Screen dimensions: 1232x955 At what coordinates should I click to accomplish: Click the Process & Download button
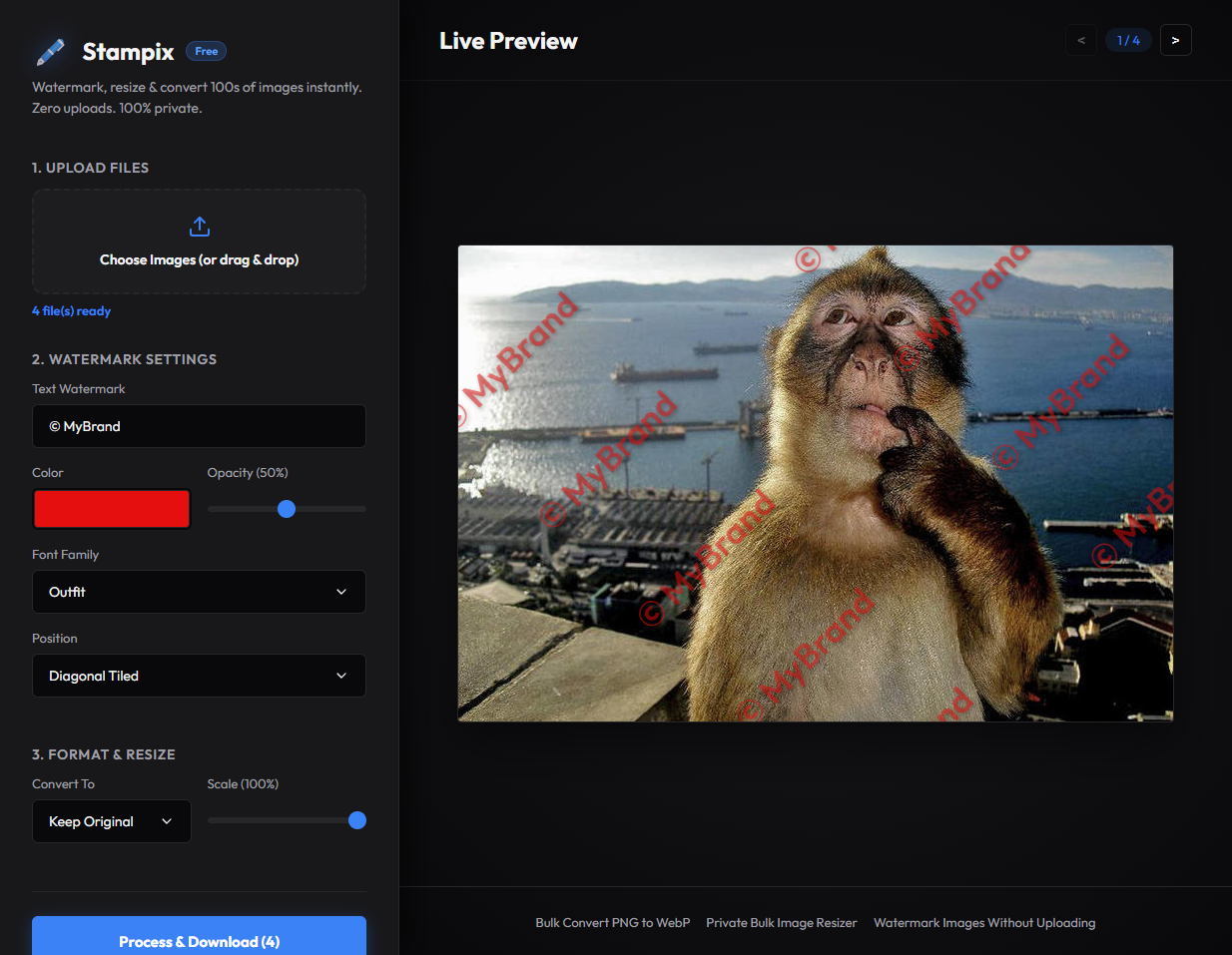[x=199, y=941]
